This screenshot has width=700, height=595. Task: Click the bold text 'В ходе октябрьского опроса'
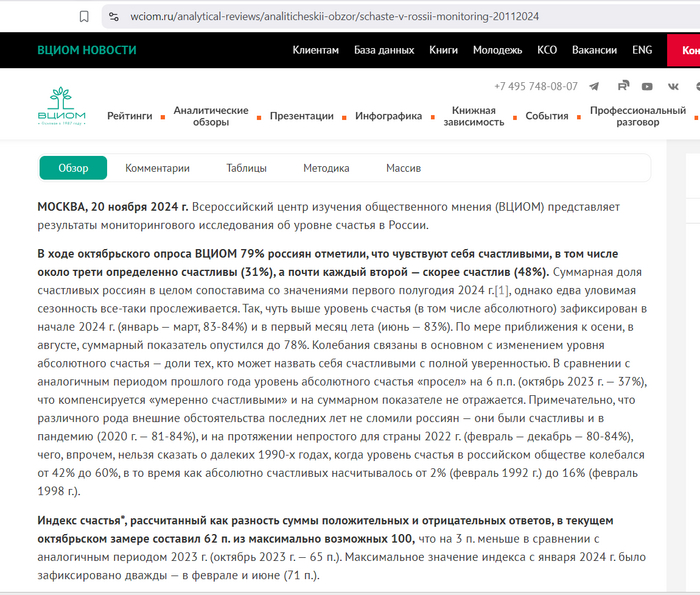coord(114,254)
